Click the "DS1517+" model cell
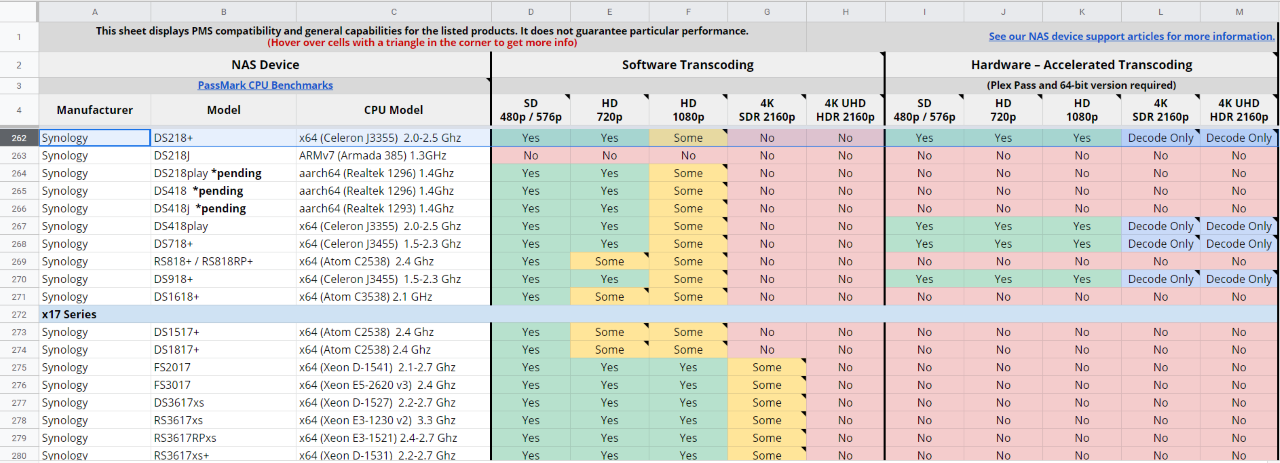Image resolution: width=1280 pixels, height=463 pixels. pos(223,332)
